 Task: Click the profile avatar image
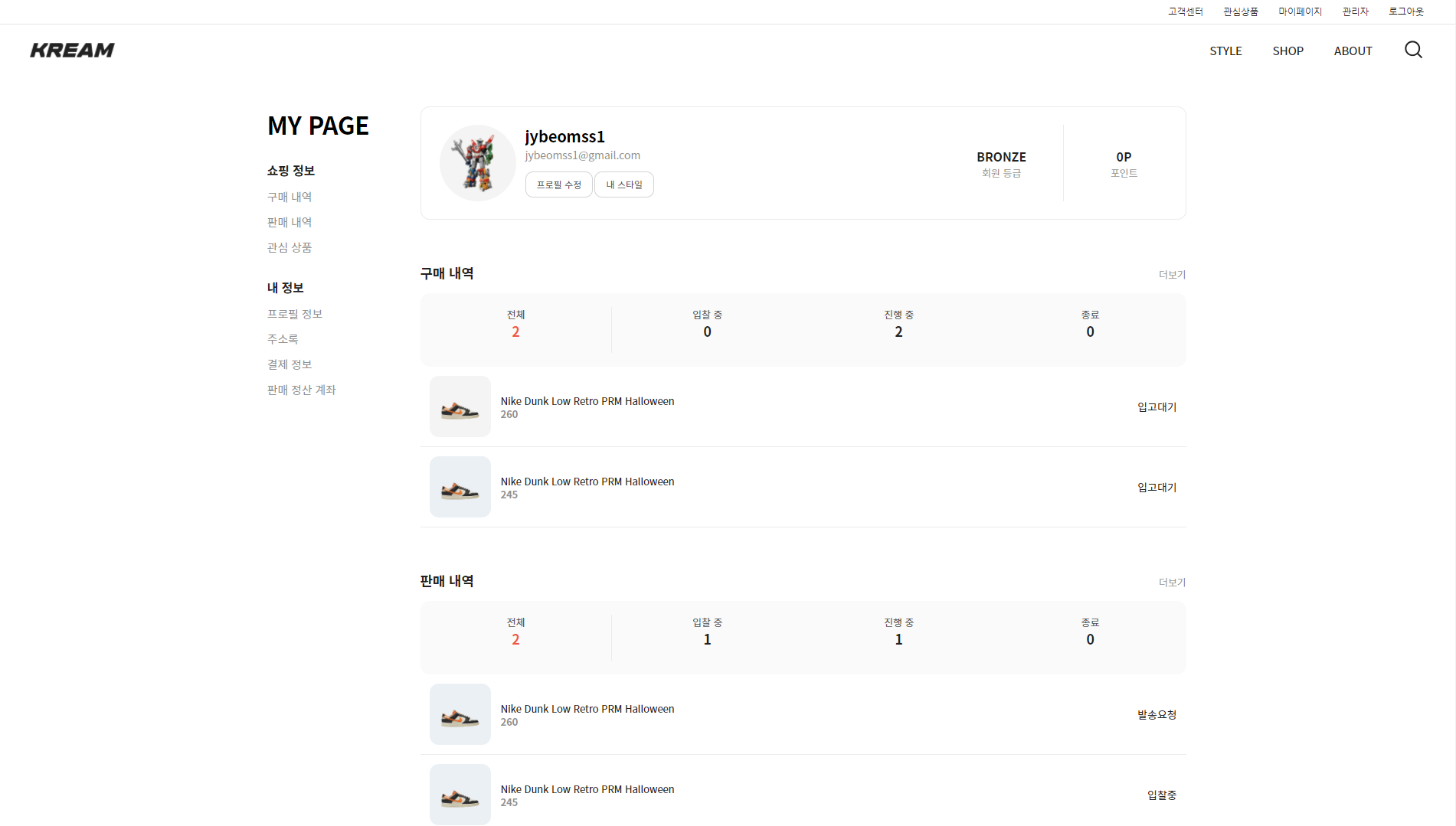pos(477,162)
